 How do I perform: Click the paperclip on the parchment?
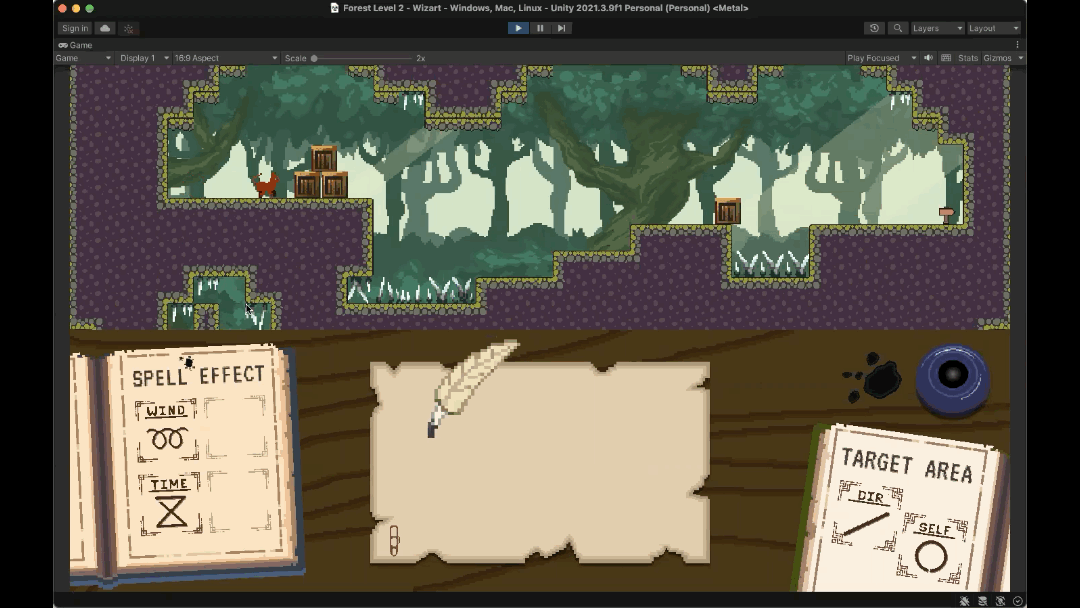pos(395,541)
